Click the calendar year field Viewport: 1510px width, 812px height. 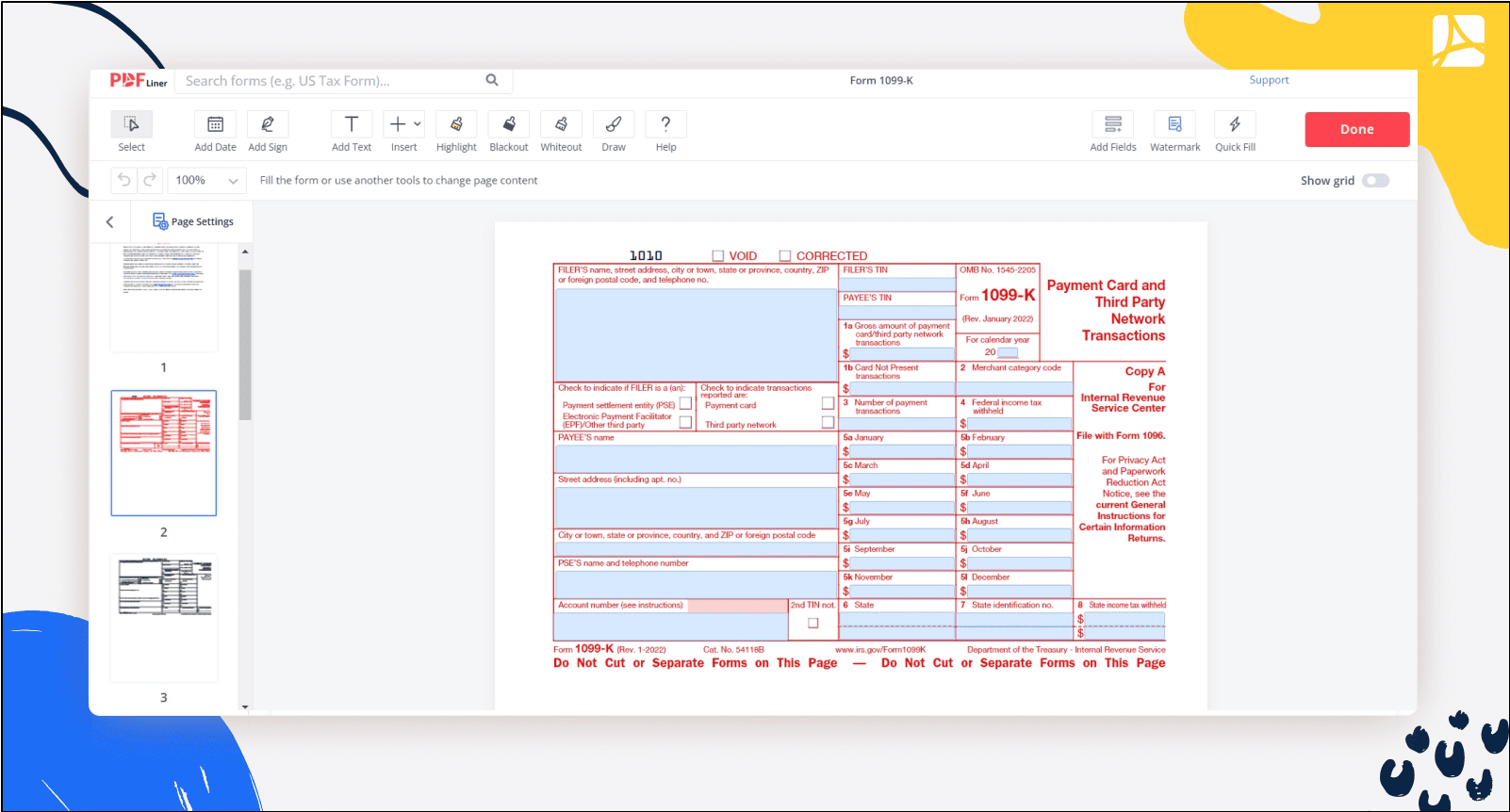1008,352
